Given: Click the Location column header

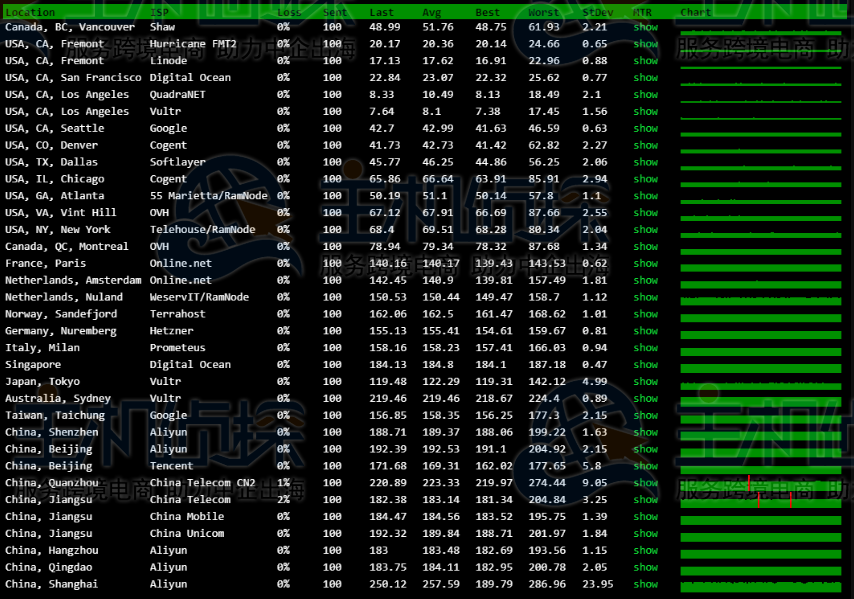Looking at the screenshot, I should click(30, 12).
